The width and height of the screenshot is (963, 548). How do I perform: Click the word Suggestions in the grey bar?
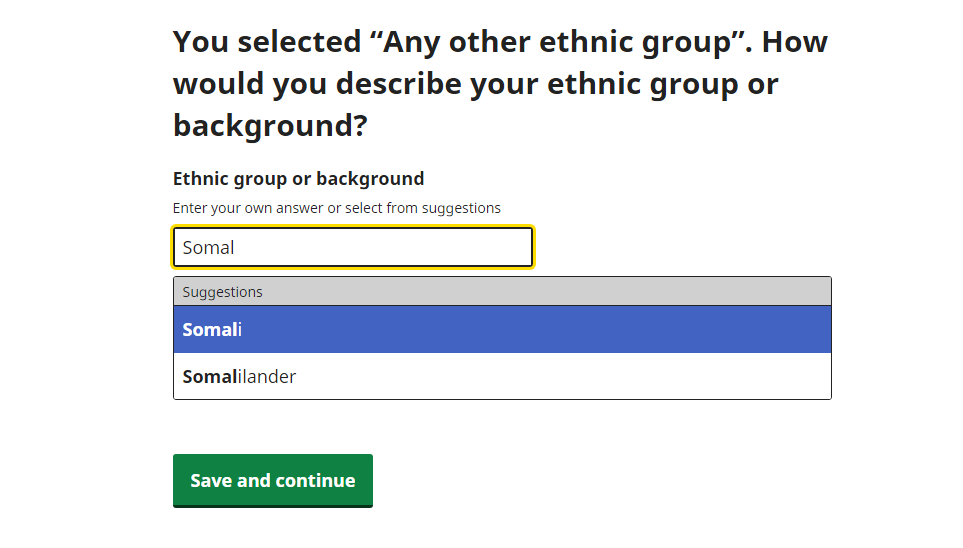point(222,292)
